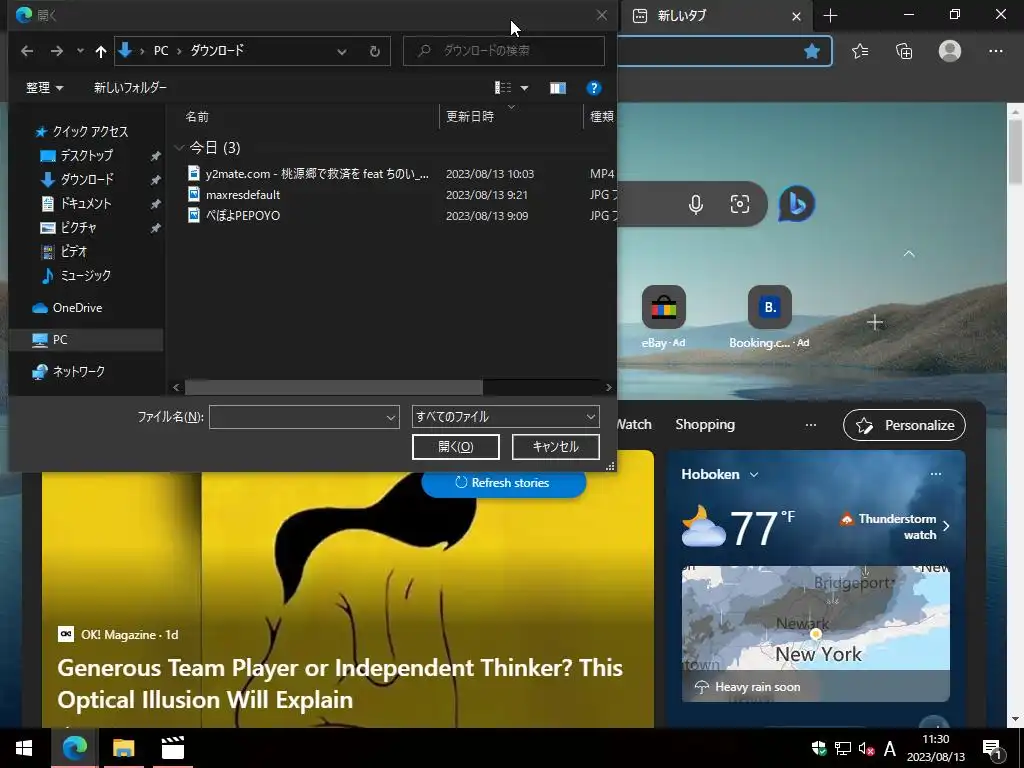Click Refresh stories button
Image resolution: width=1024 pixels, height=768 pixels.
503,483
